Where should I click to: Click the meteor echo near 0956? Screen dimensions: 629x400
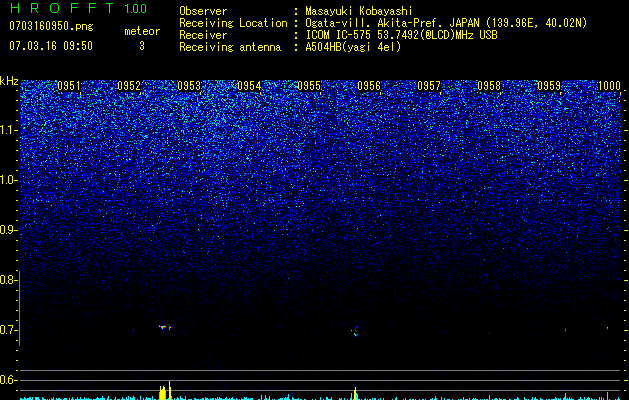point(355,332)
